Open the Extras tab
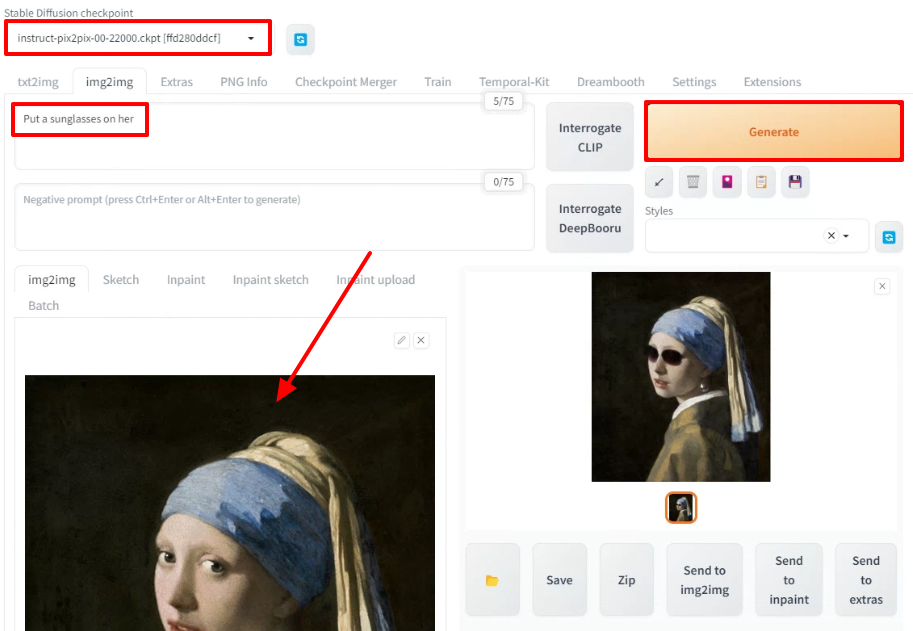The height and width of the screenshot is (631, 913). [176, 81]
